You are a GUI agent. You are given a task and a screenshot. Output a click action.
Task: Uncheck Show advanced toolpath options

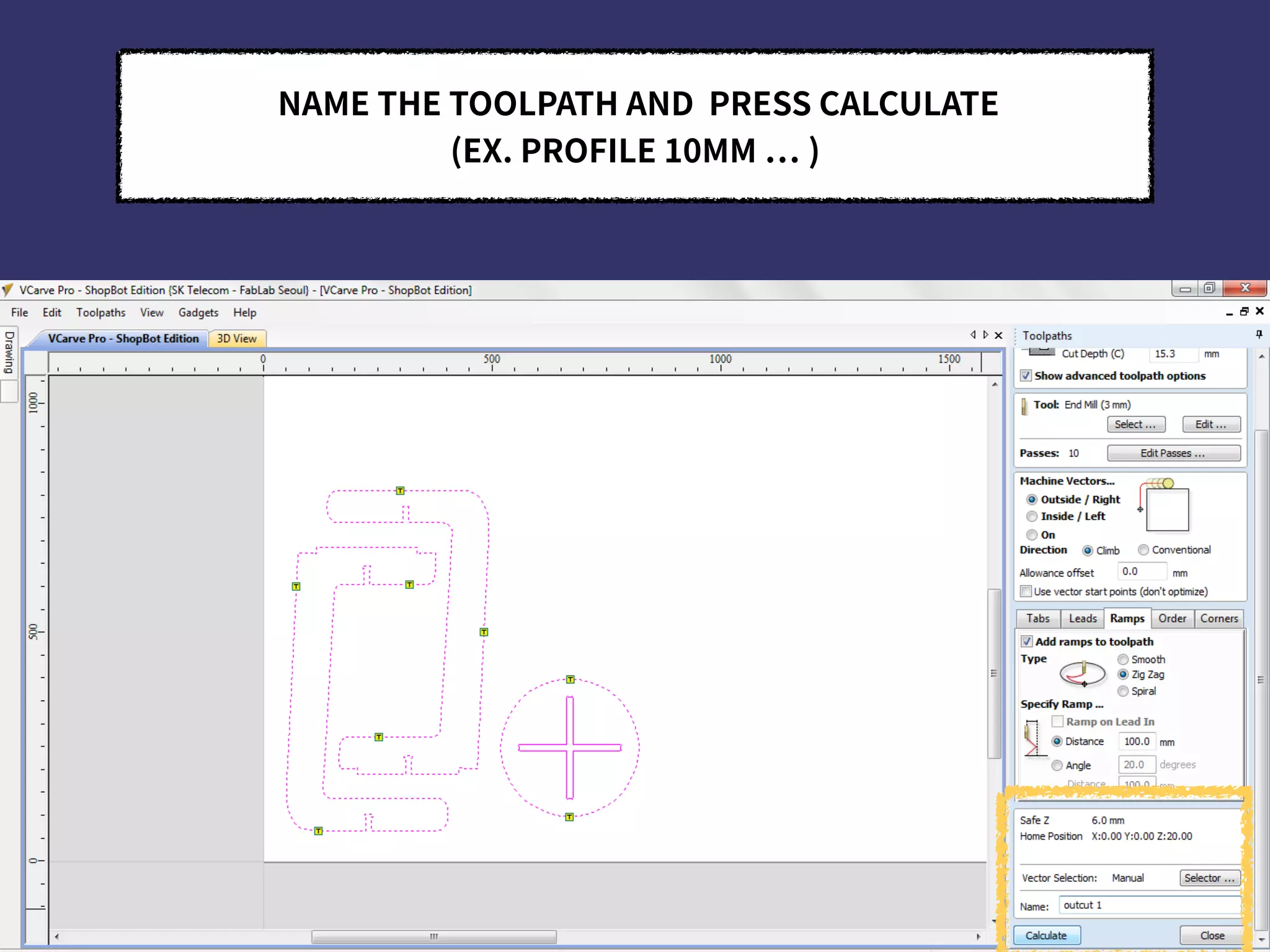1026,376
